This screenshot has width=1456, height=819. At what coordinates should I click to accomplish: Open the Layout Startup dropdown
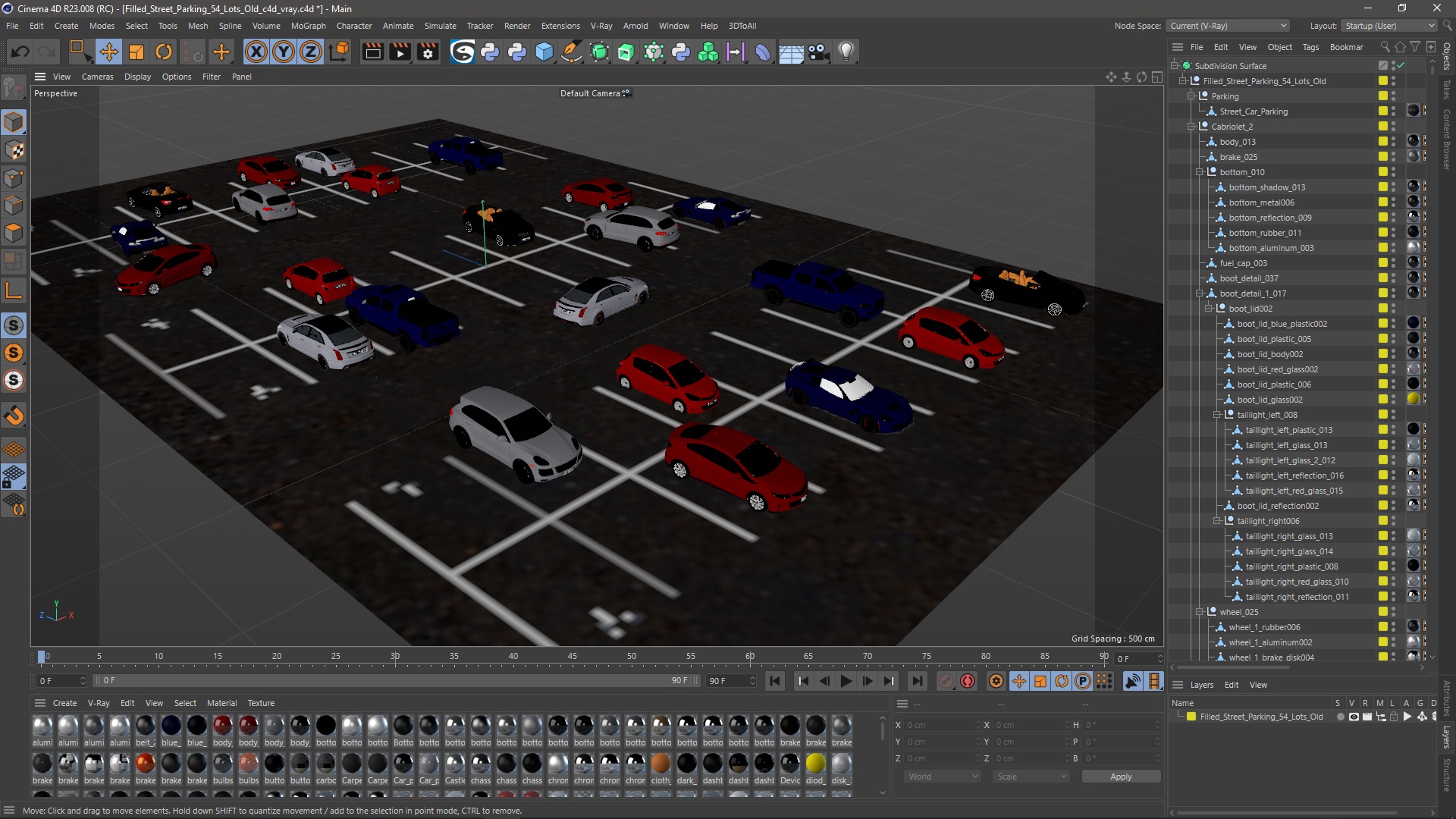1389,26
